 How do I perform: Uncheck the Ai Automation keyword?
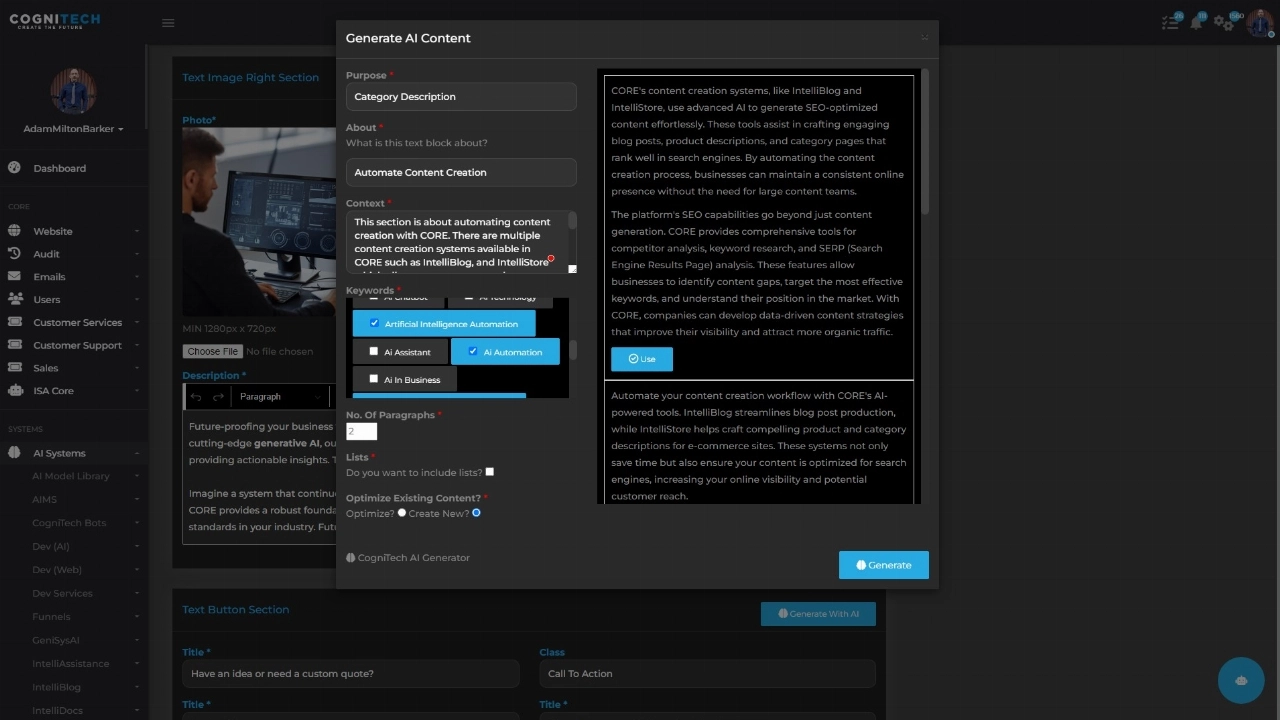coord(473,352)
